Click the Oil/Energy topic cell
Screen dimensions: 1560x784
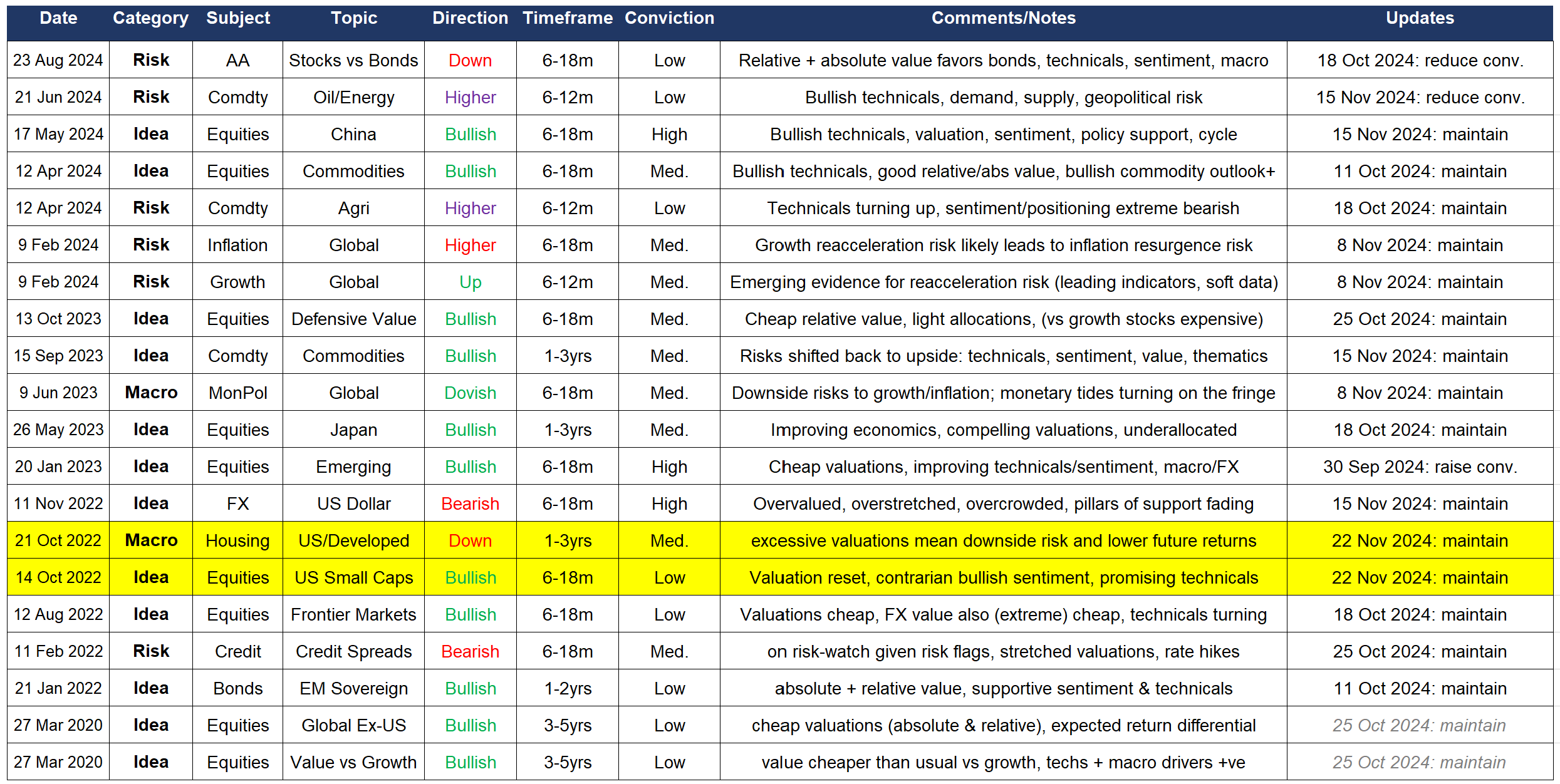(353, 98)
